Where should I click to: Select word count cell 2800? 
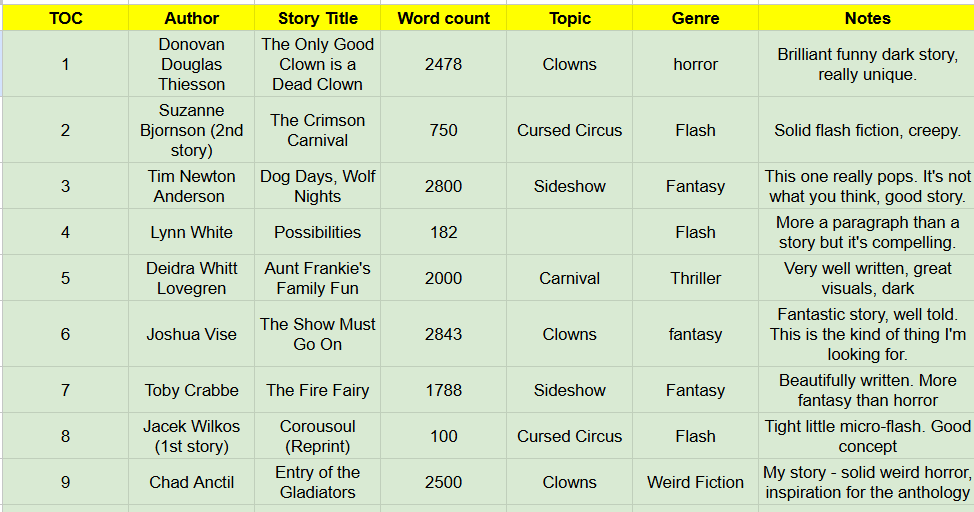click(443, 186)
